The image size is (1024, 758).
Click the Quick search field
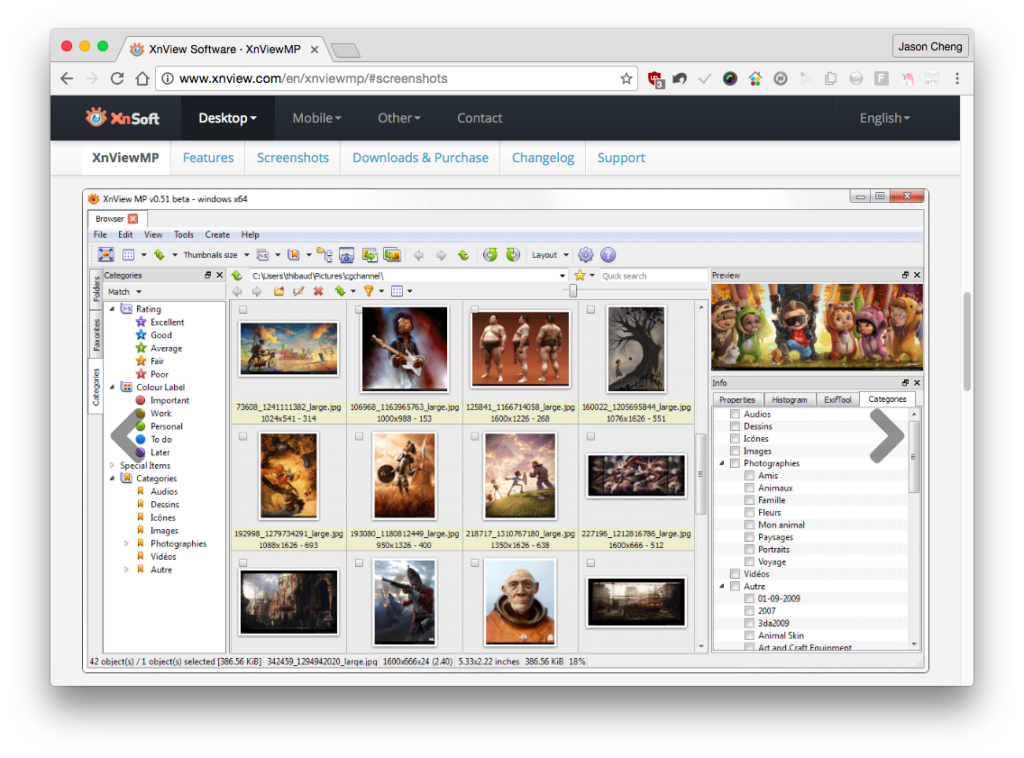click(653, 276)
